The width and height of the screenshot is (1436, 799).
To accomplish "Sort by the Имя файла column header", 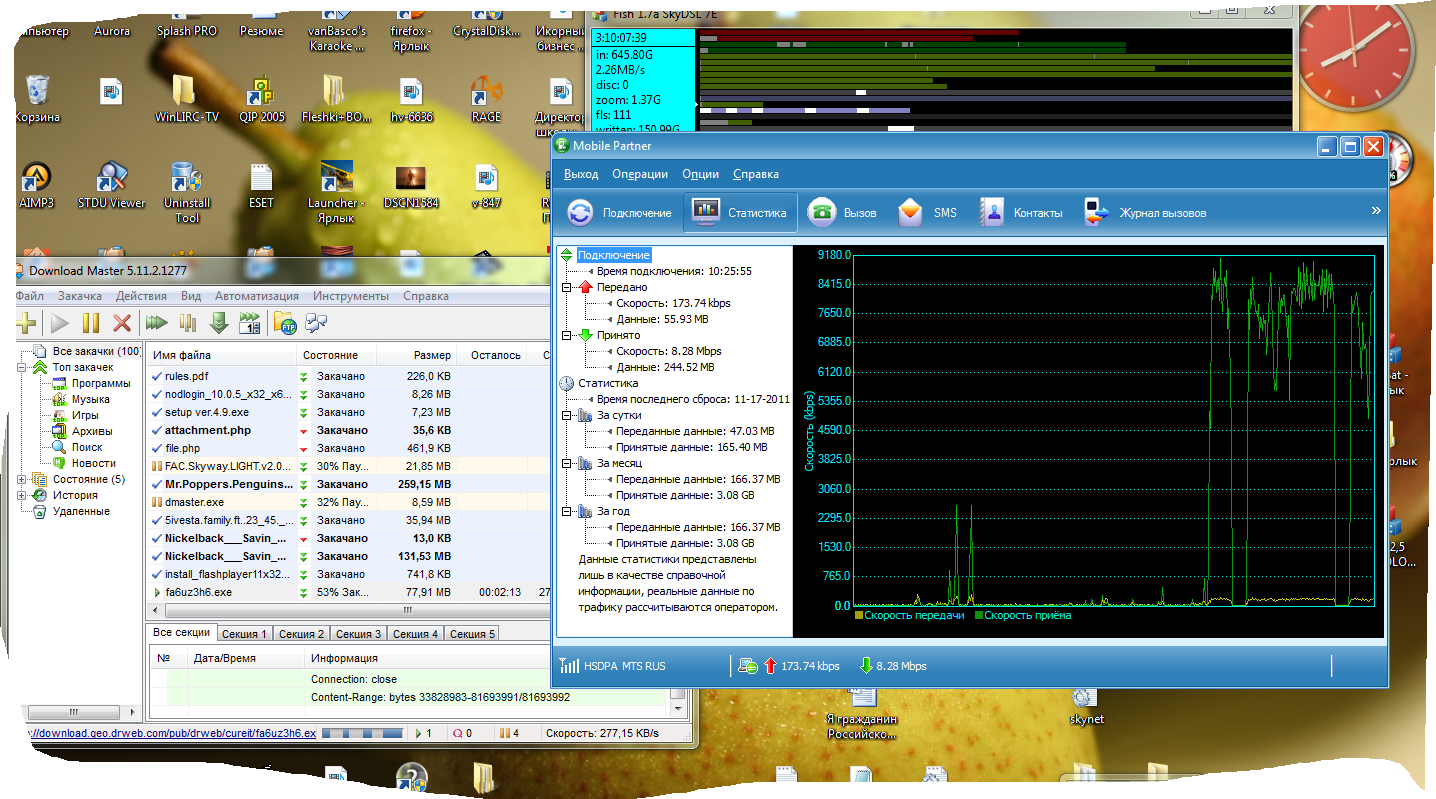I will point(222,355).
